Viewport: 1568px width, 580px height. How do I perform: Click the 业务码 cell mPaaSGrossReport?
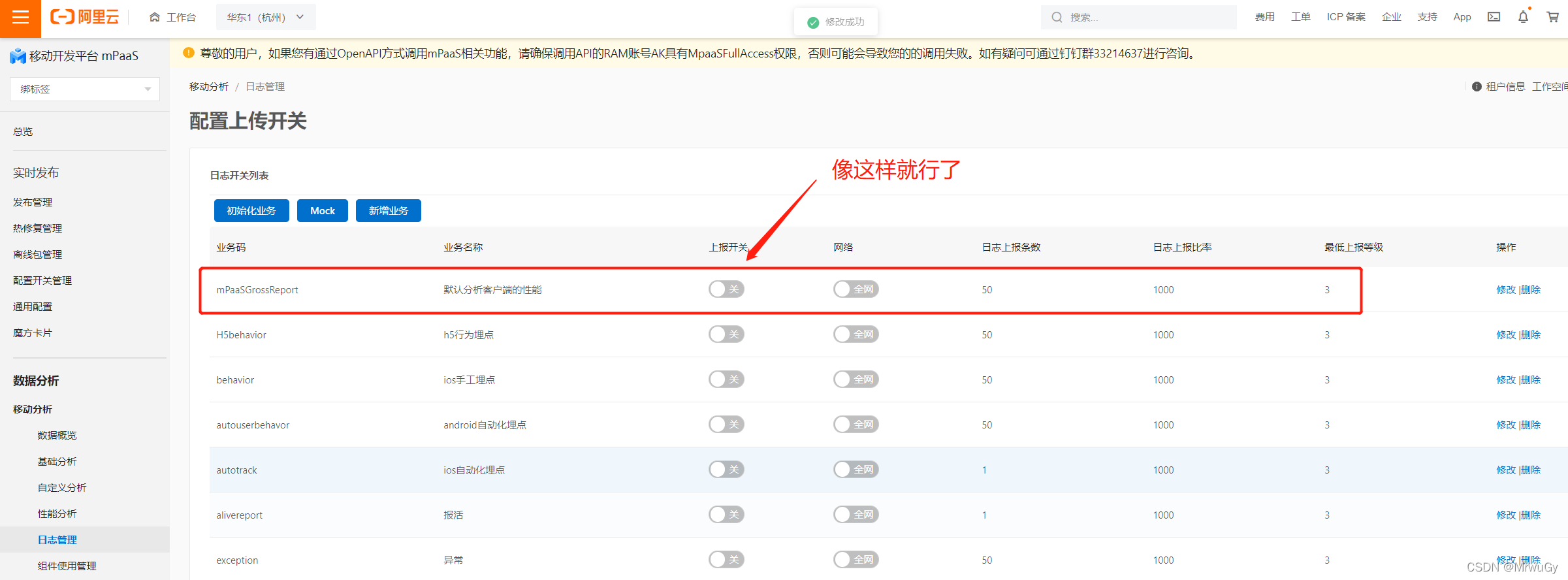pyautogui.click(x=257, y=290)
